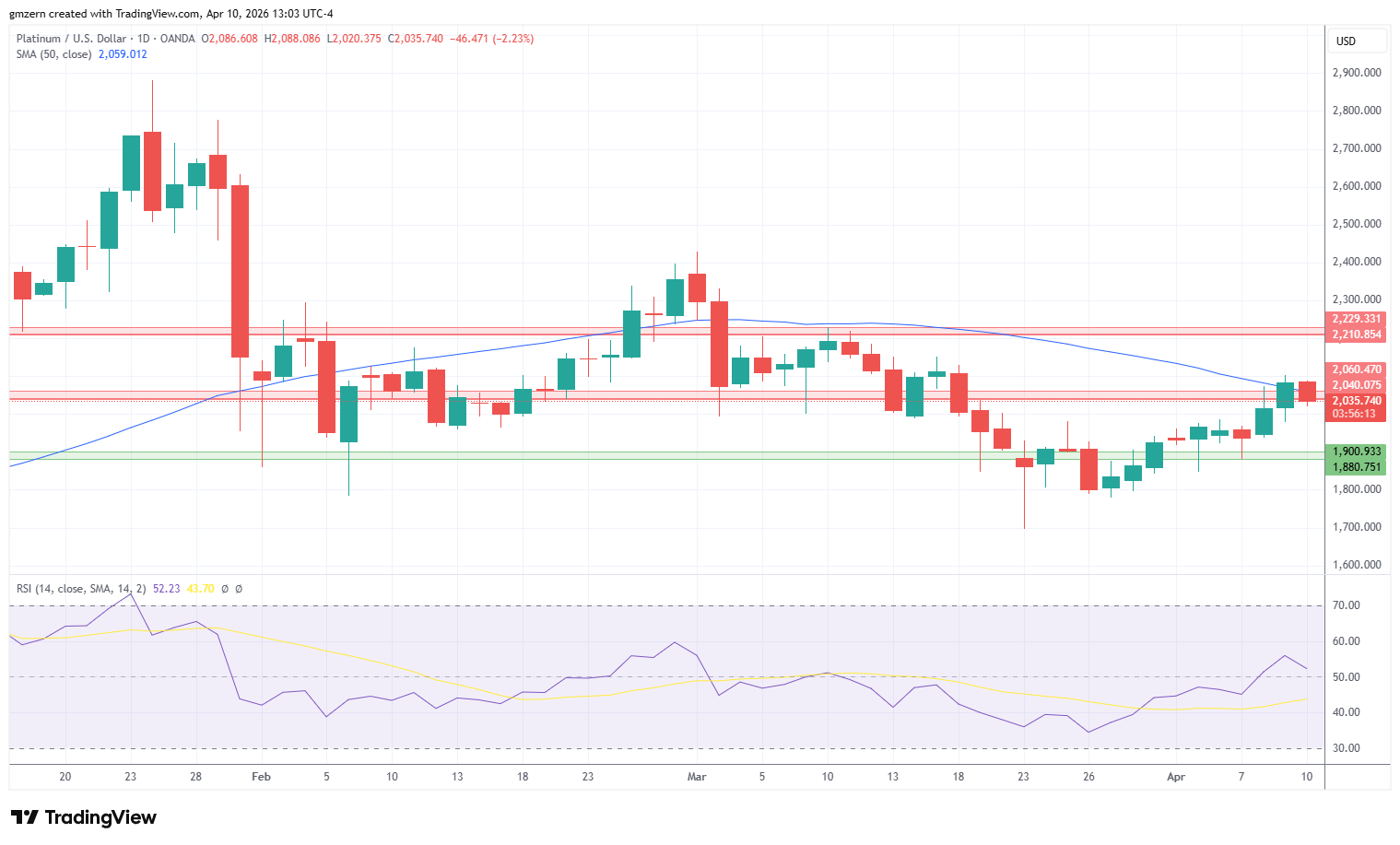
Task: Click the 2,900.000 price axis tick
Action: tap(1357, 73)
